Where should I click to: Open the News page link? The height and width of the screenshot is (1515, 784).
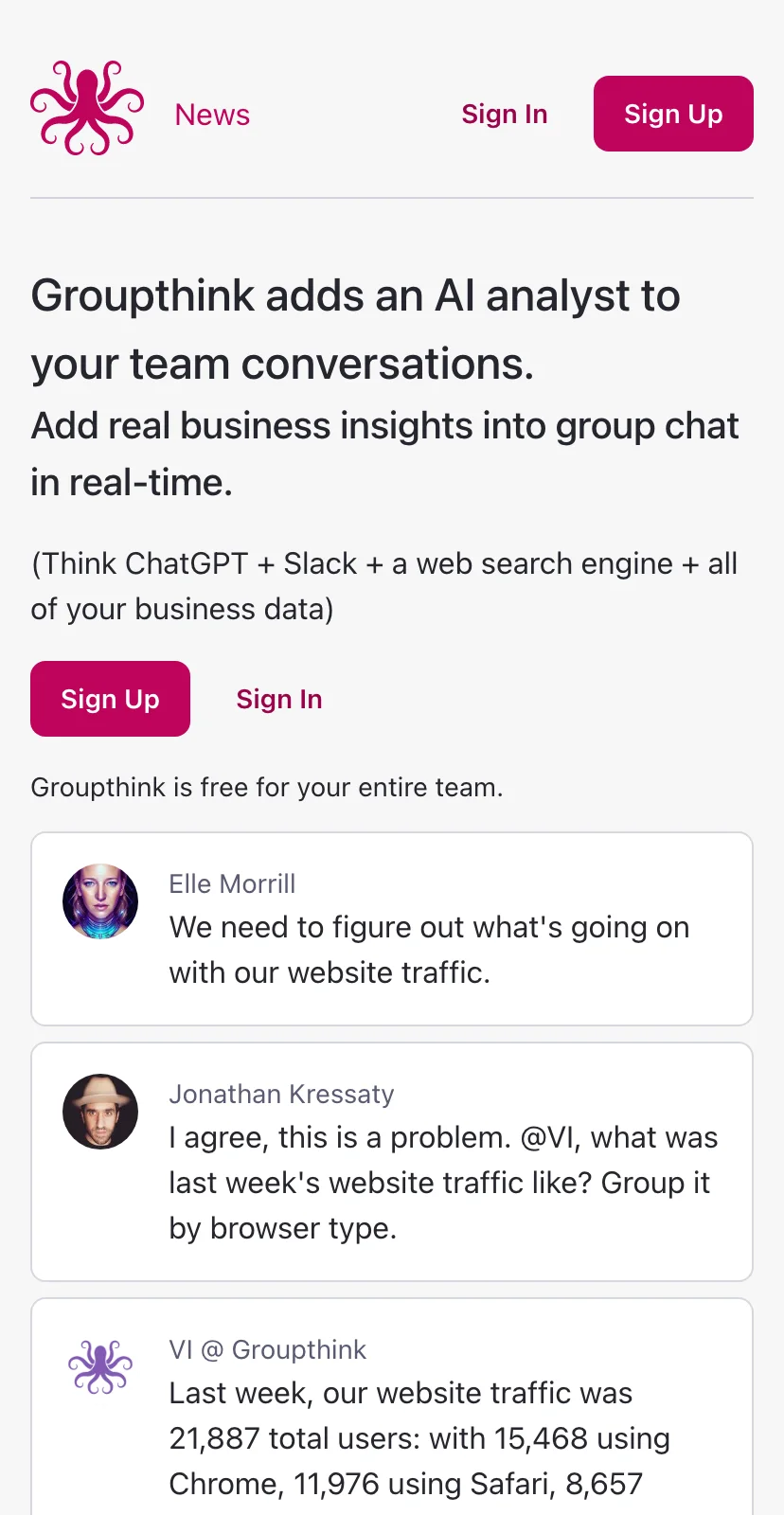coord(212,115)
